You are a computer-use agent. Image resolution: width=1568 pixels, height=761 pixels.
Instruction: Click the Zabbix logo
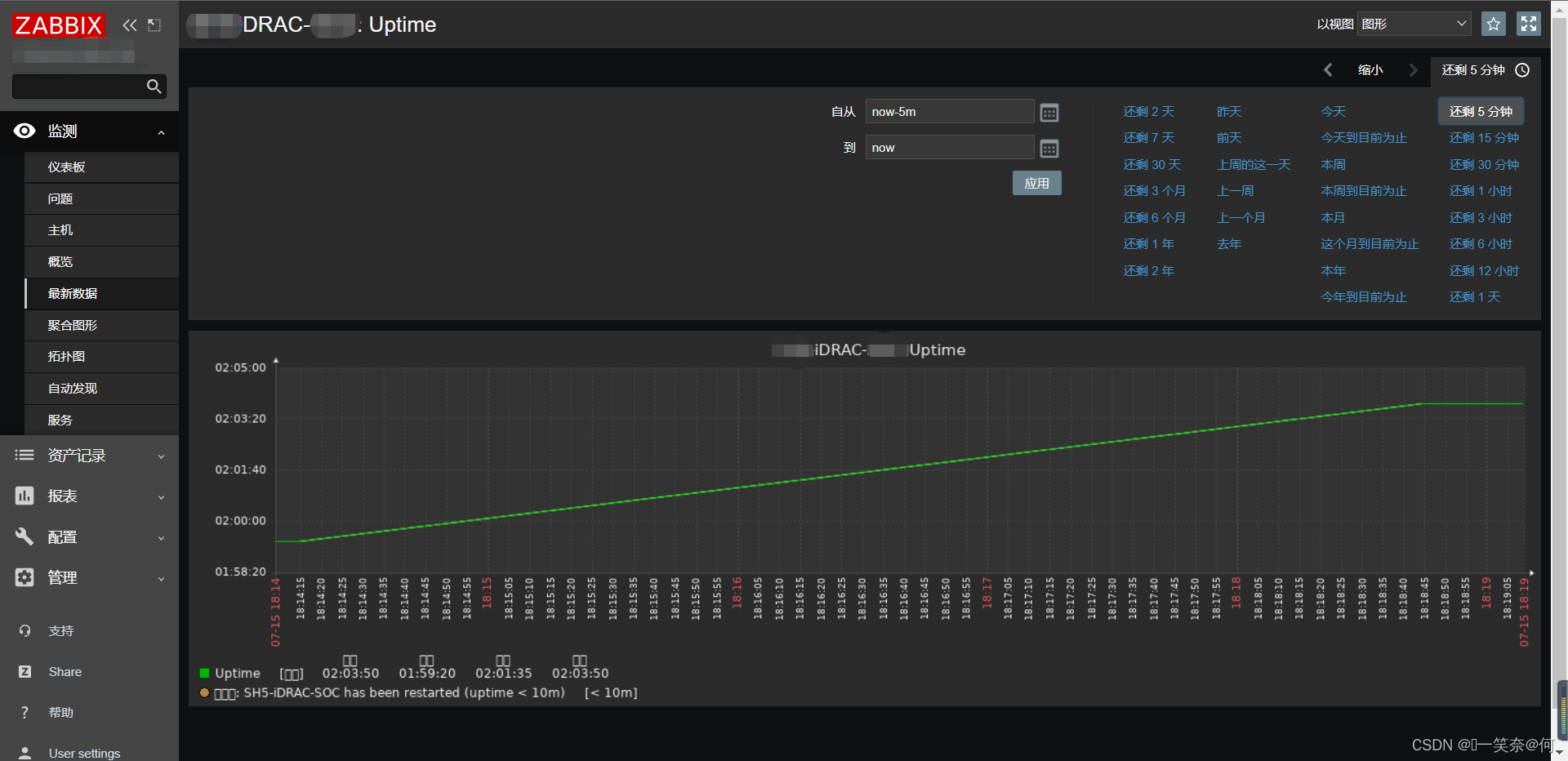coord(59,25)
